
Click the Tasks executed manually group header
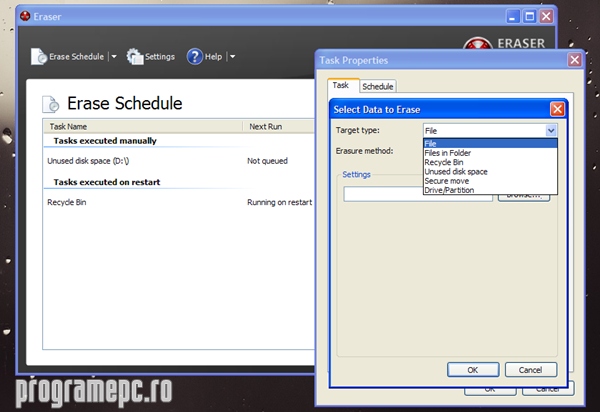105,141
